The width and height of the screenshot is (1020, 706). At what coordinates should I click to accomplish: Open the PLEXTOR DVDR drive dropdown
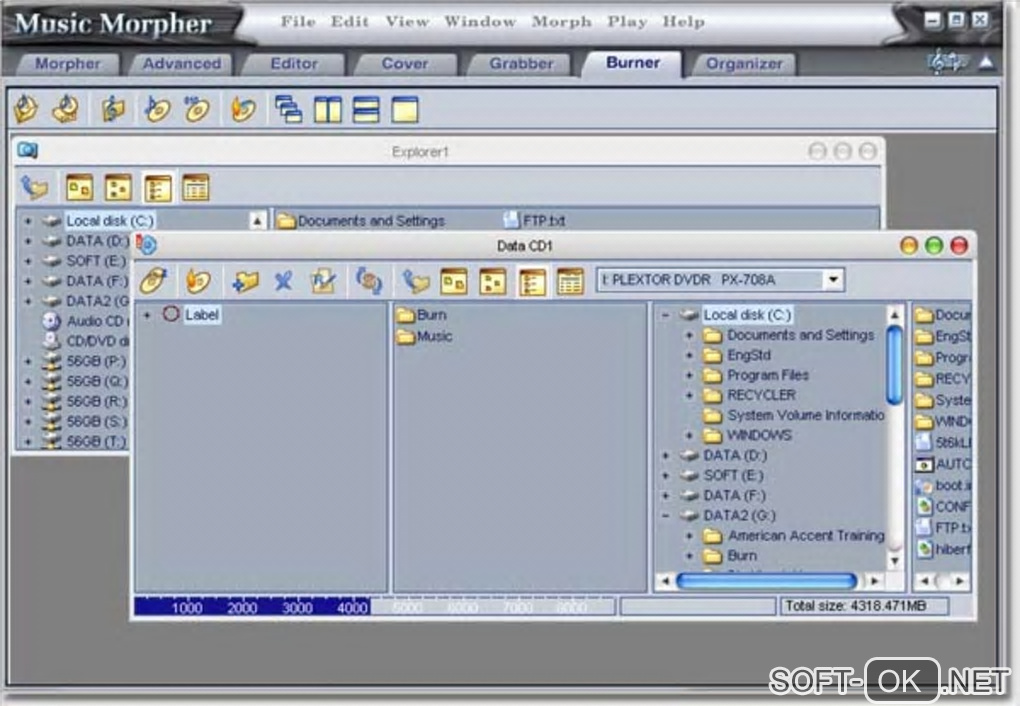(833, 280)
